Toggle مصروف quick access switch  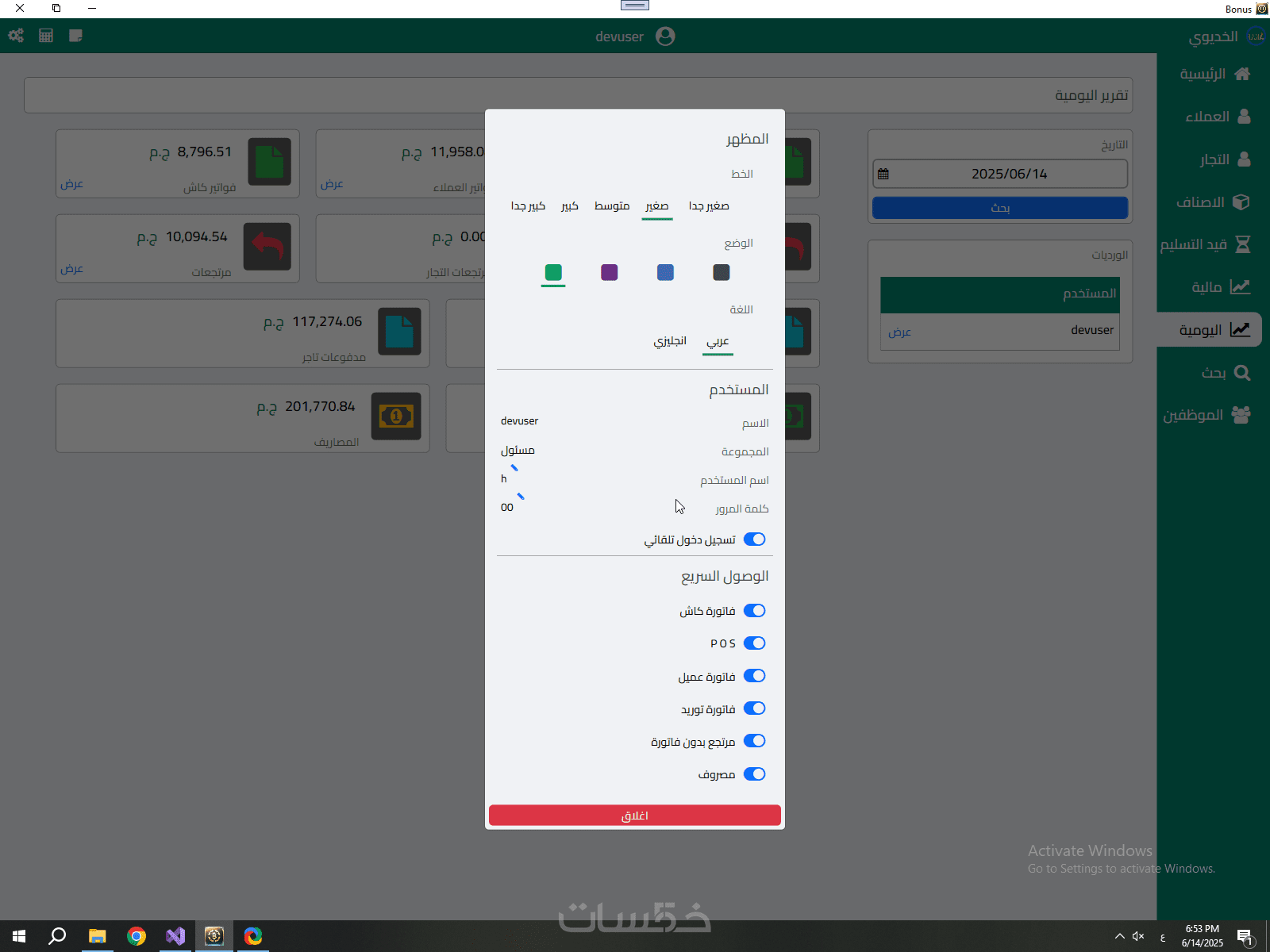[x=755, y=774]
